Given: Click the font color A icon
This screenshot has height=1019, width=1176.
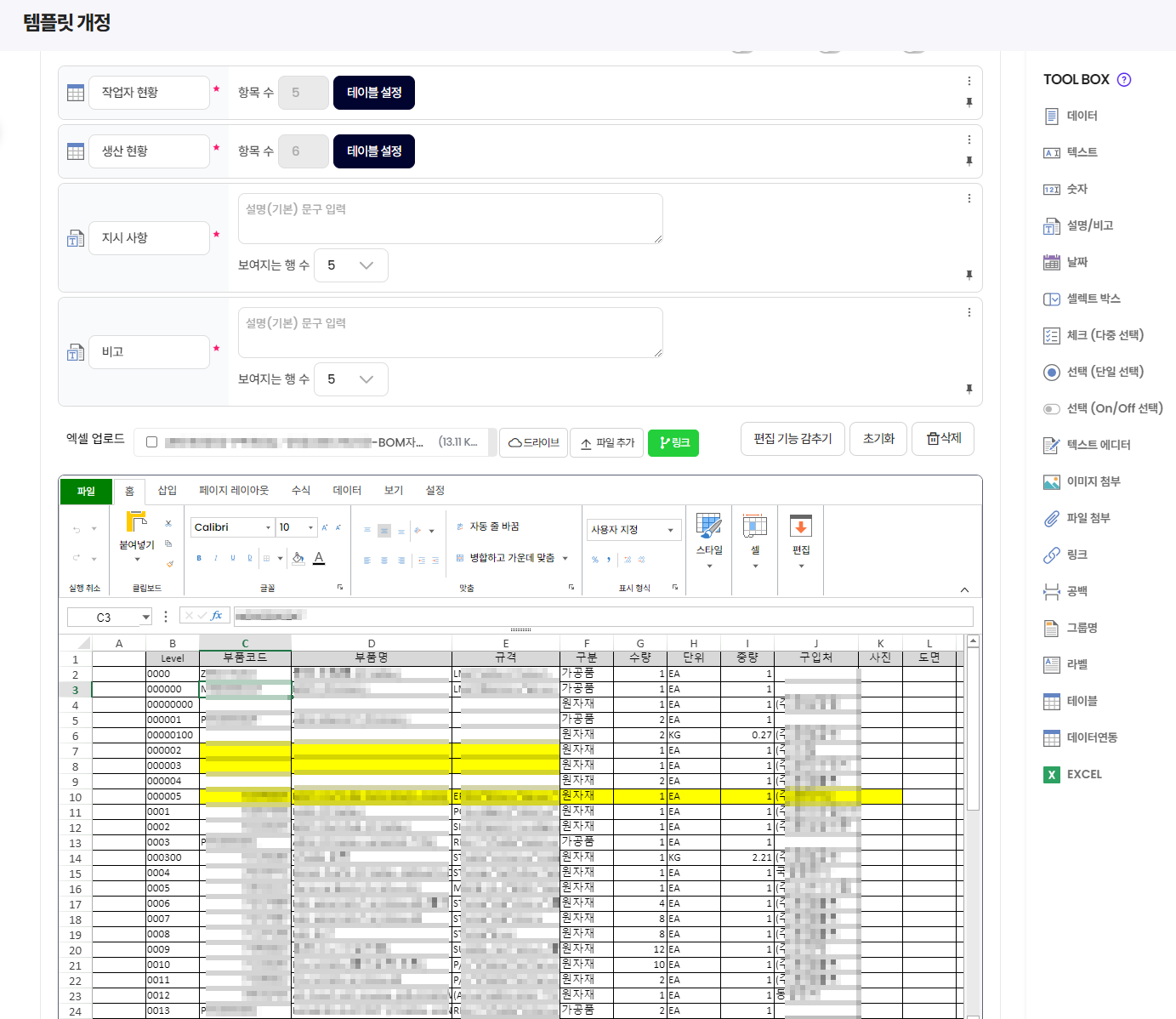Looking at the screenshot, I should point(319,558).
